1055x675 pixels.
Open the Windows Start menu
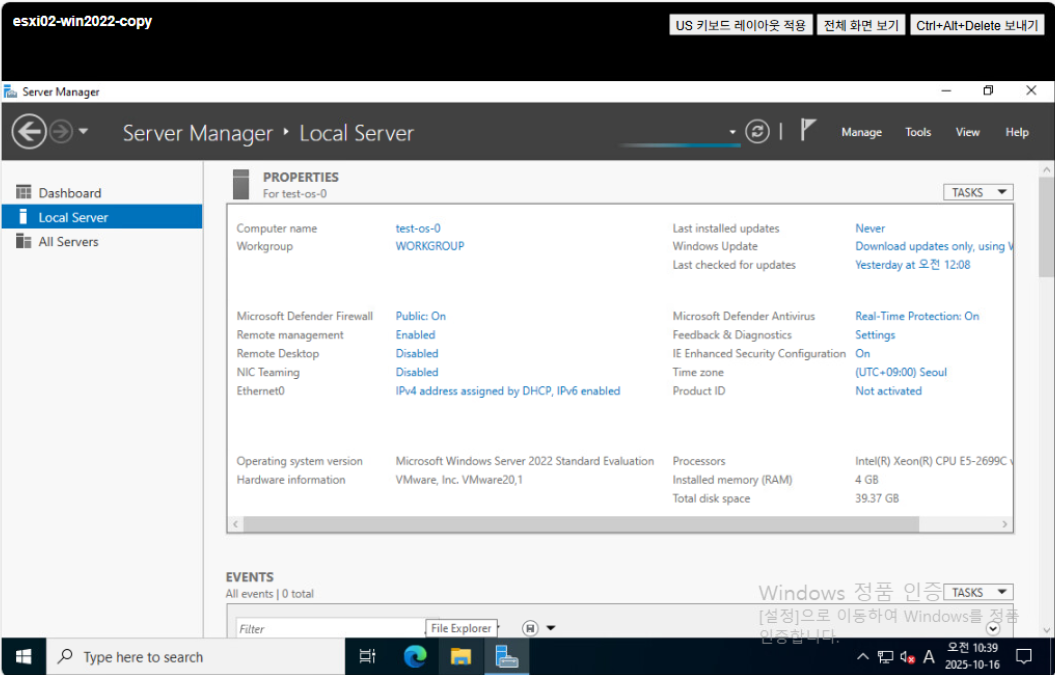click(x=24, y=657)
